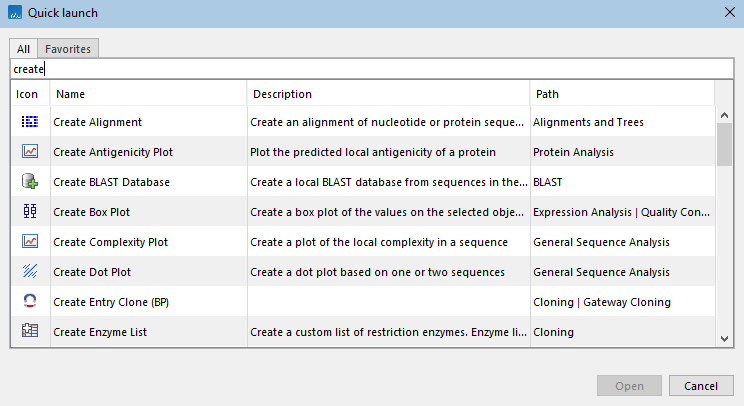Select the 'Create BLAST Database' name cell

click(x=149, y=182)
